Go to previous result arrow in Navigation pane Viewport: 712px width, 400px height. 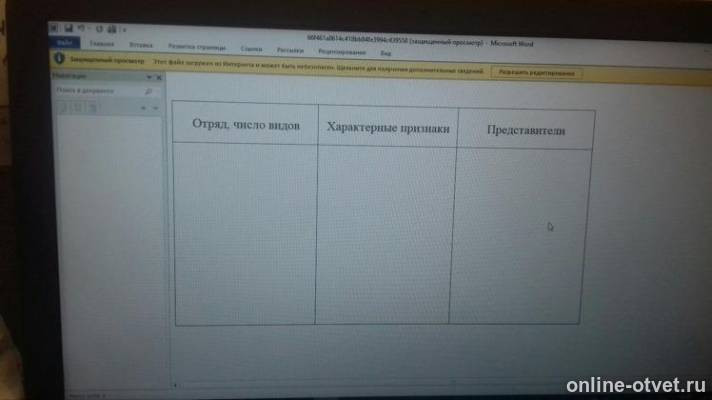coord(143,108)
